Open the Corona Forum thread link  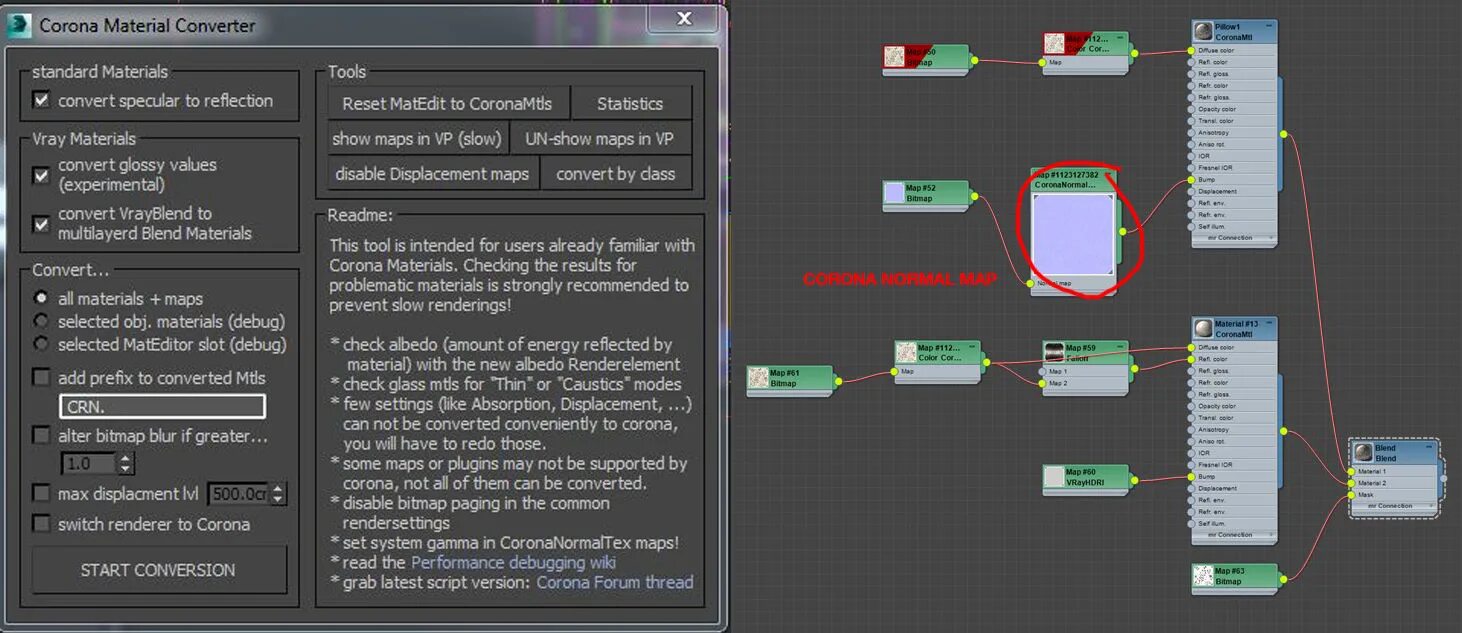tap(615, 582)
